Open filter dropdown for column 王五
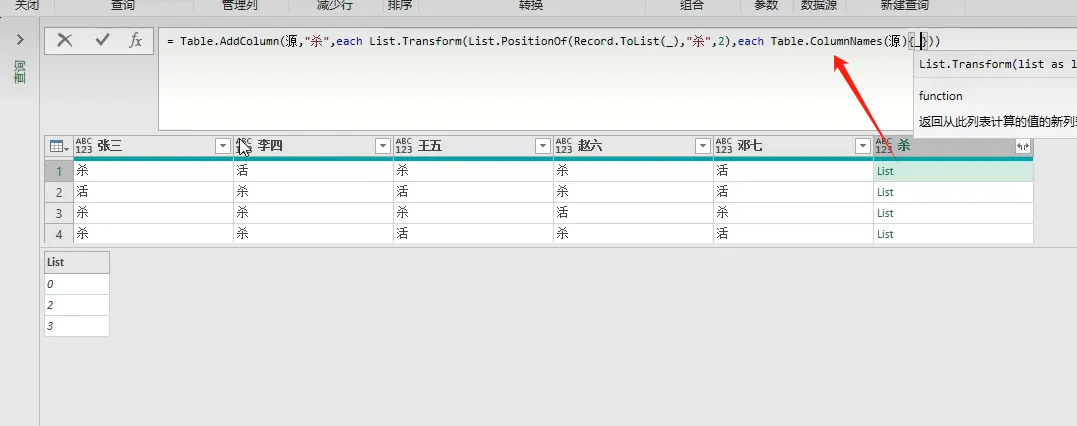The height and width of the screenshot is (426, 1077). click(543, 146)
